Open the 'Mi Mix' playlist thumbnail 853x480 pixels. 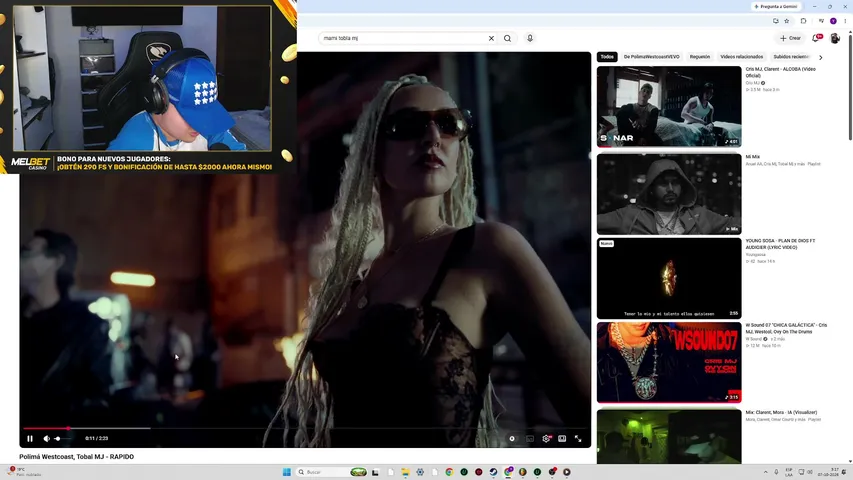669,194
